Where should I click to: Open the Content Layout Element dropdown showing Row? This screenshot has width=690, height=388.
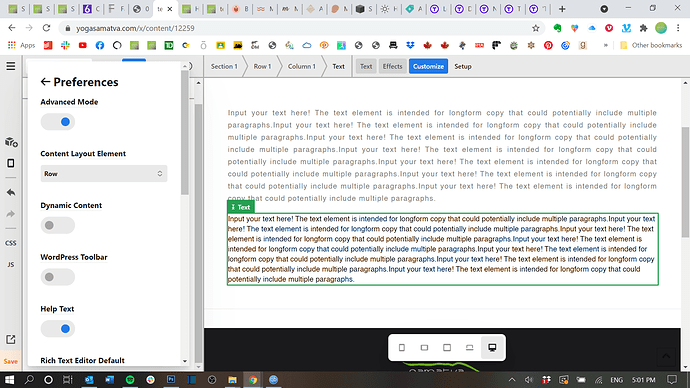click(x=104, y=174)
